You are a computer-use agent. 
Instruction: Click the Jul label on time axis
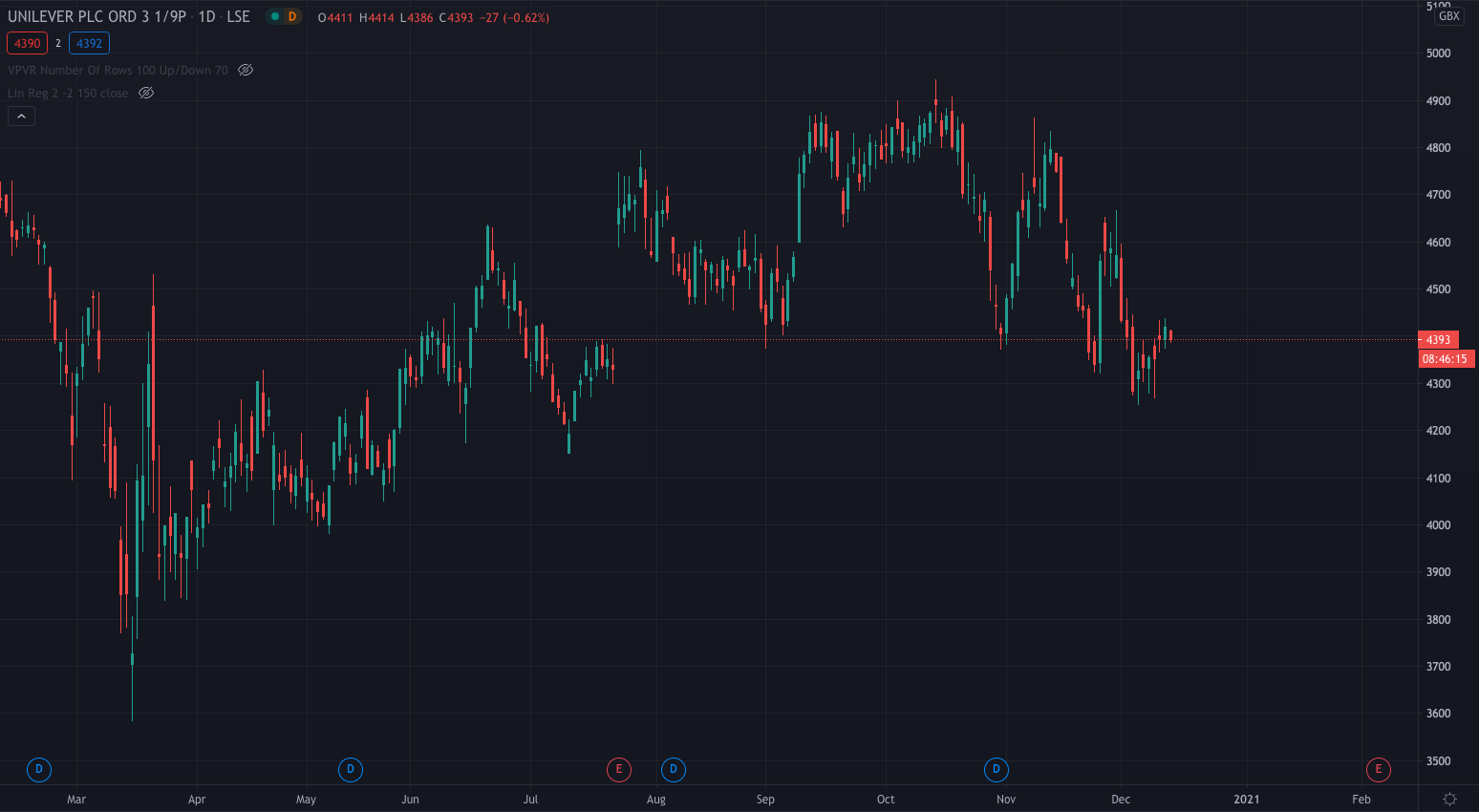530,800
